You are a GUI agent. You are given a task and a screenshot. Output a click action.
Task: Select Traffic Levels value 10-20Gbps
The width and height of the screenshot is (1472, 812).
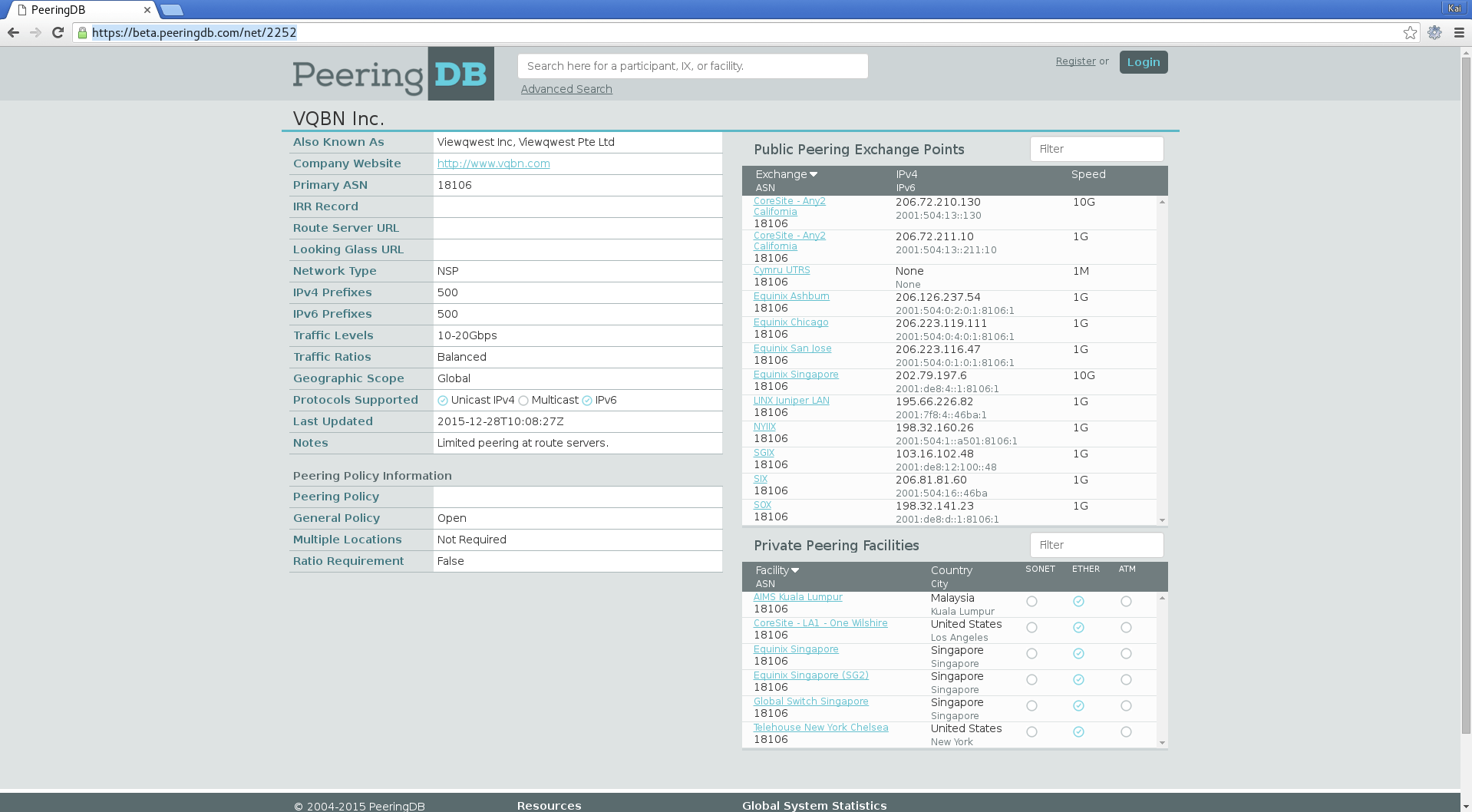coord(467,335)
